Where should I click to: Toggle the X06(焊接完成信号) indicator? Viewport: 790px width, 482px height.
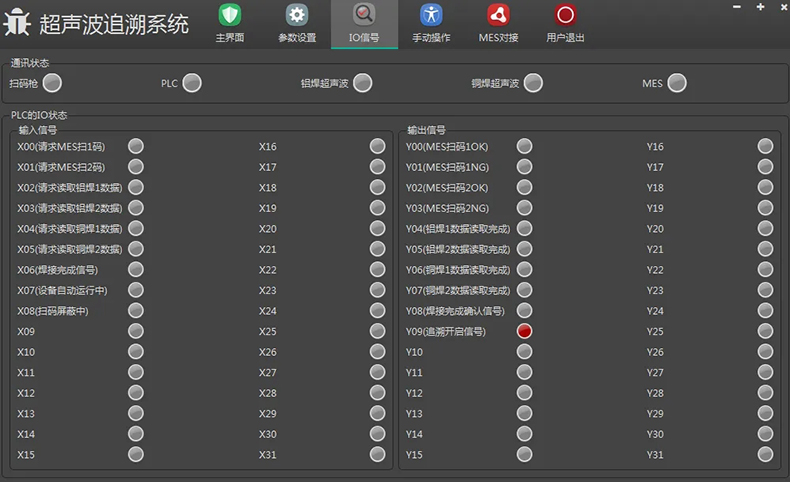pos(136,270)
